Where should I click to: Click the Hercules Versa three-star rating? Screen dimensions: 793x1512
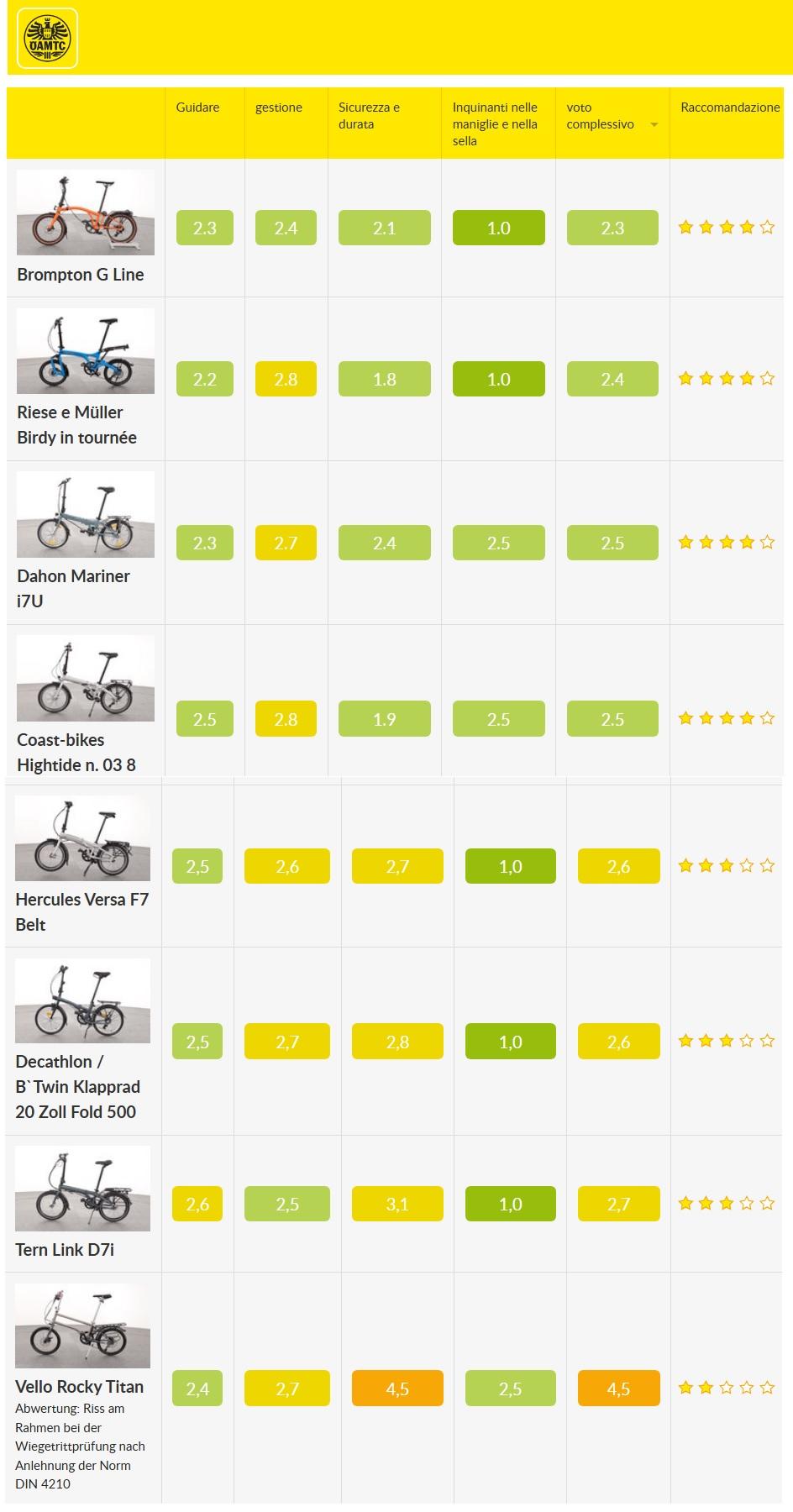726,865
